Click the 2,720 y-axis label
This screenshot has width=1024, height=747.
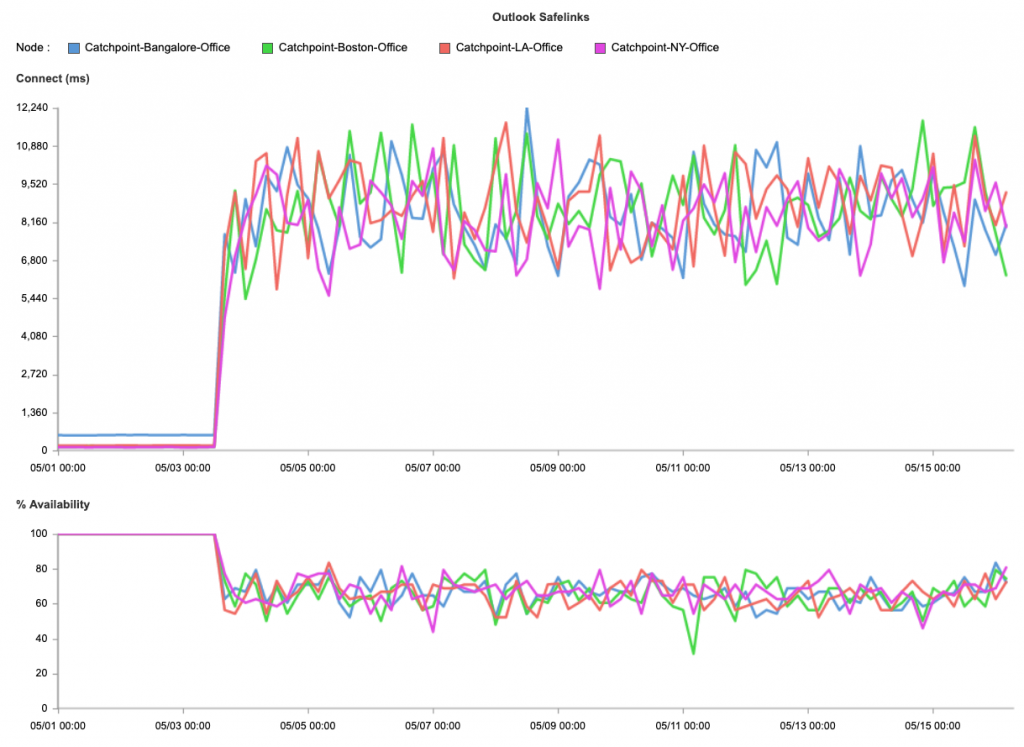(x=35, y=374)
